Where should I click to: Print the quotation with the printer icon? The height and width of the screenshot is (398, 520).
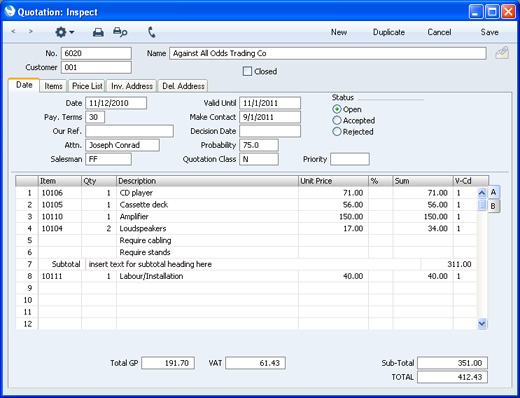(x=98, y=32)
